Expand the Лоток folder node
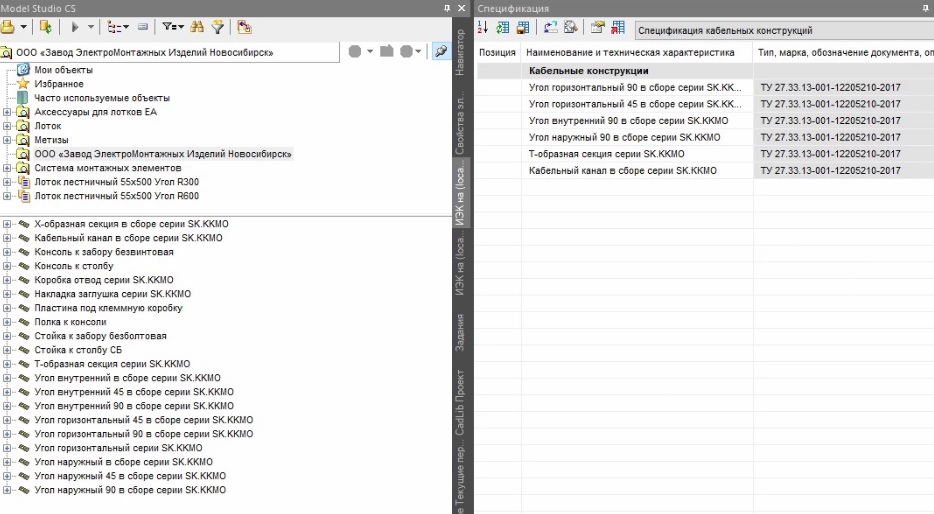Image resolution: width=934 pixels, height=514 pixels. [x=7, y=126]
